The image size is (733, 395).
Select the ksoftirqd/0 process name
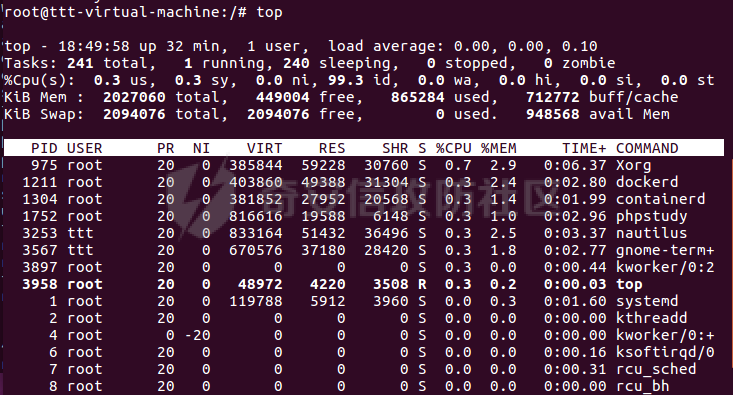coord(665,352)
